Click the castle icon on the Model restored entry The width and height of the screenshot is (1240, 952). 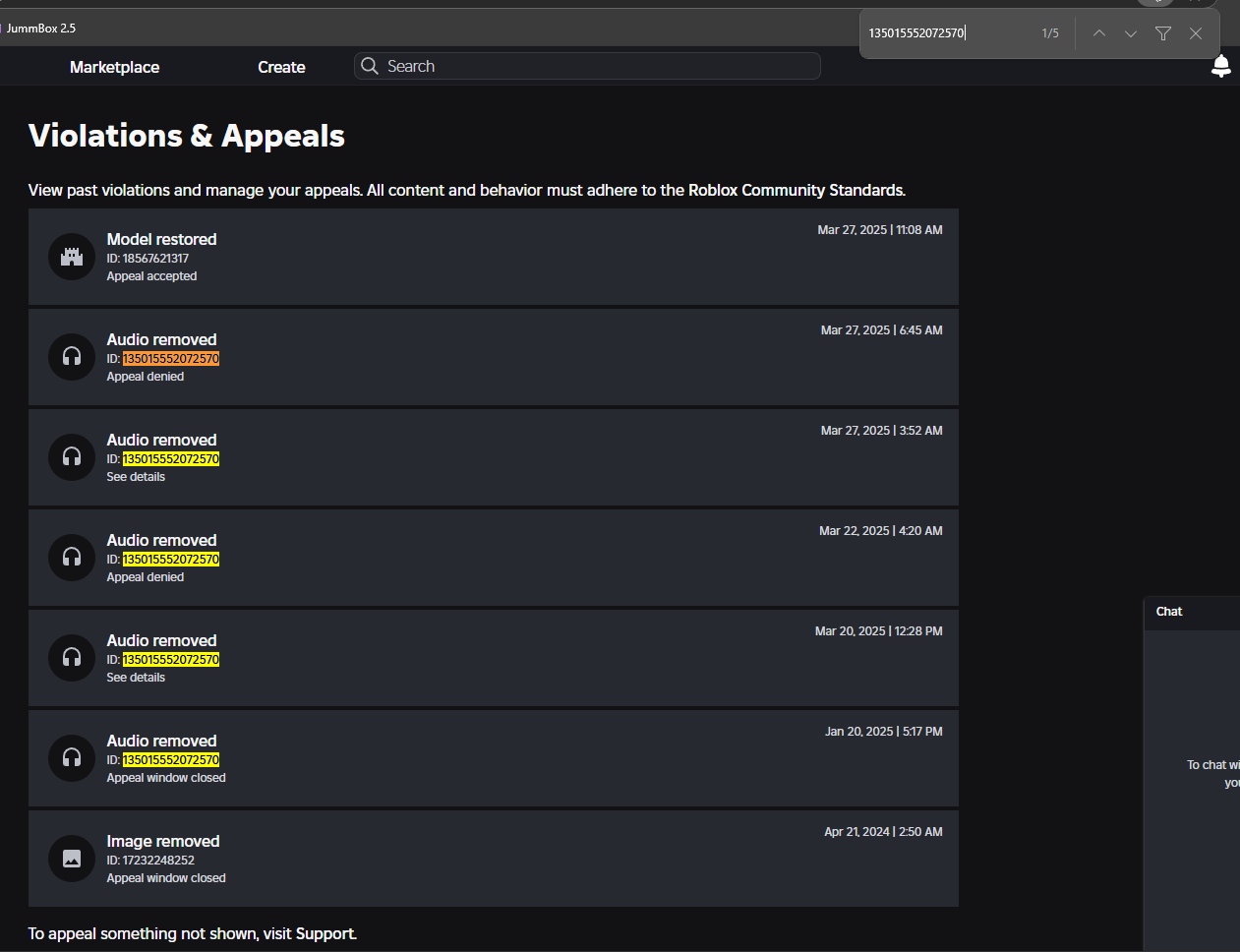(71, 257)
